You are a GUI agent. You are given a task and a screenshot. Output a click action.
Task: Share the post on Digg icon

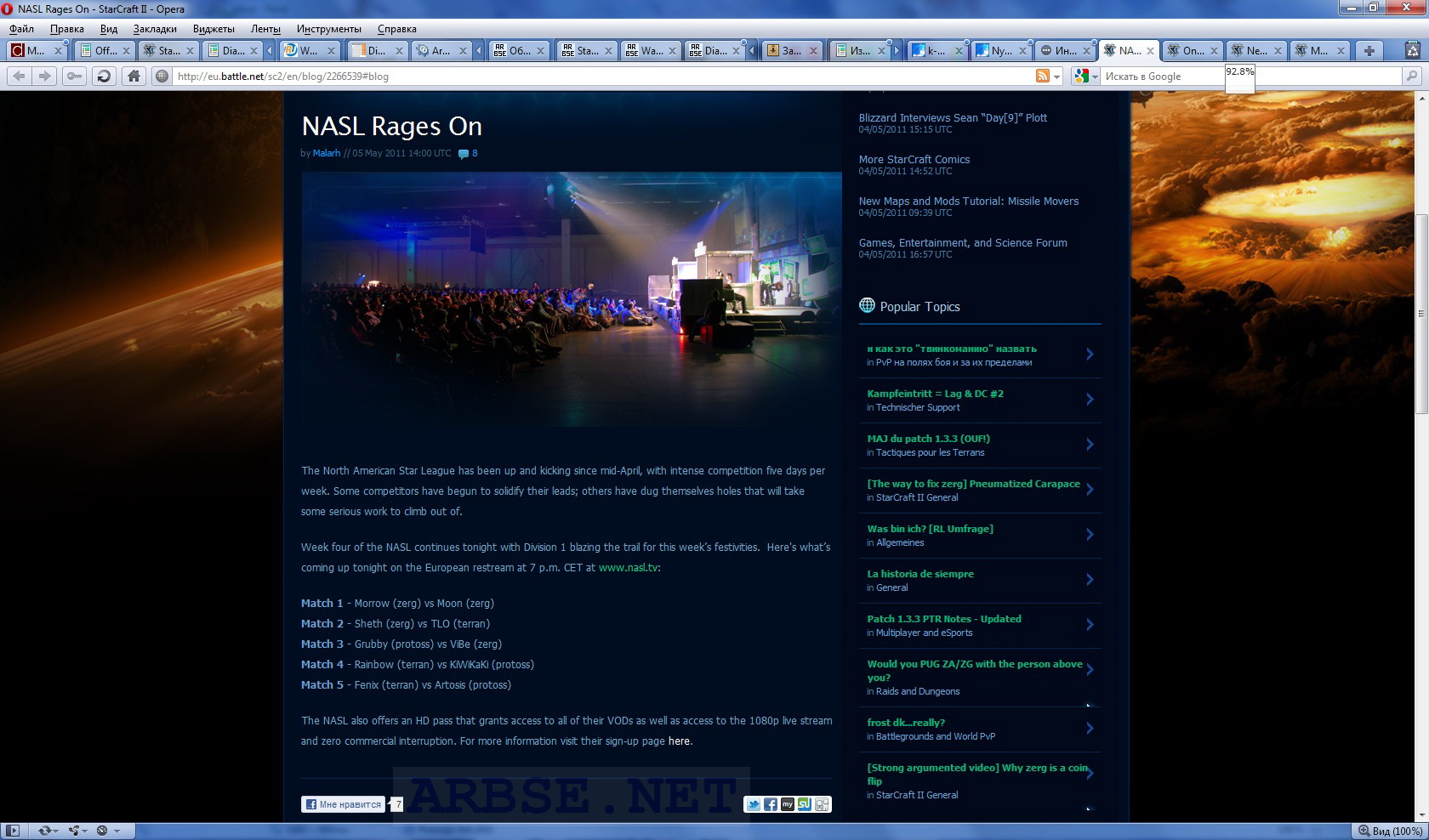pos(821,804)
